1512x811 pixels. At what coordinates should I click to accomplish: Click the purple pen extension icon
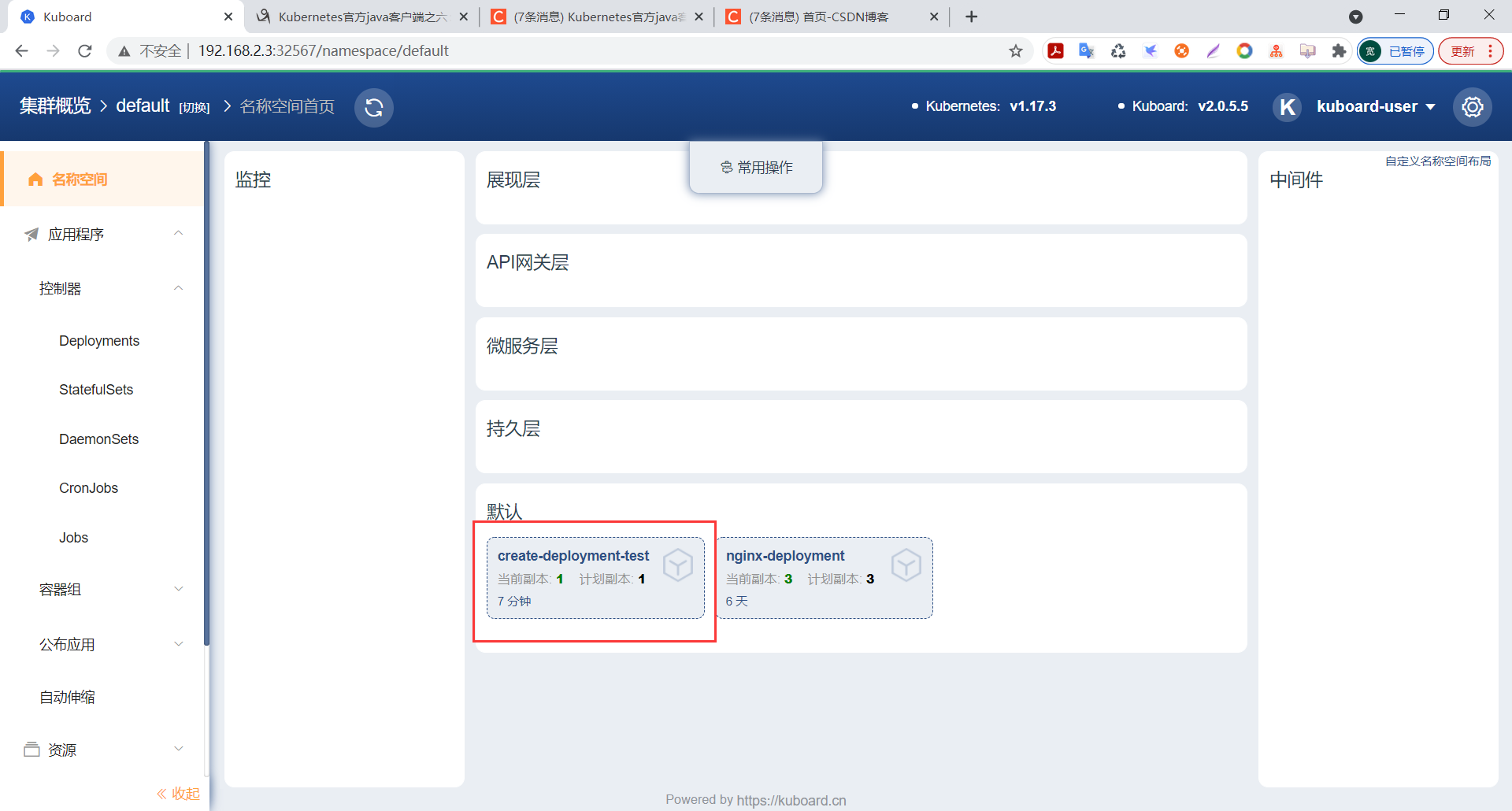(1213, 51)
